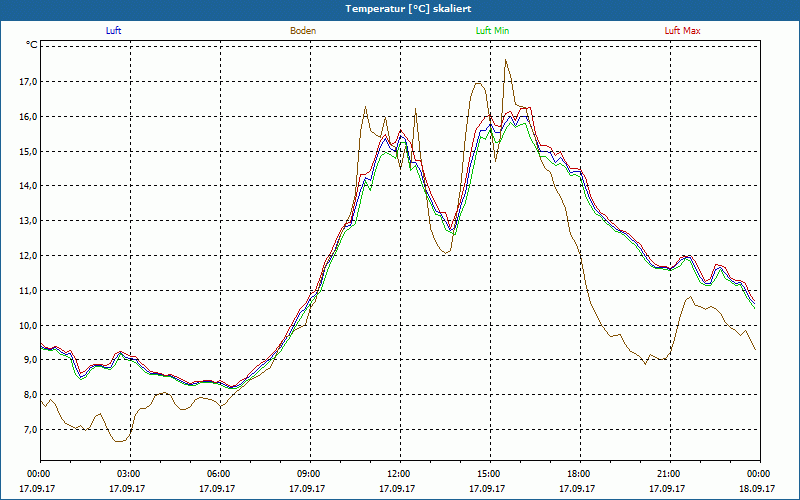Select the 8,0 y-axis value
The width and height of the screenshot is (800, 500).
pyautogui.click(x=30, y=395)
